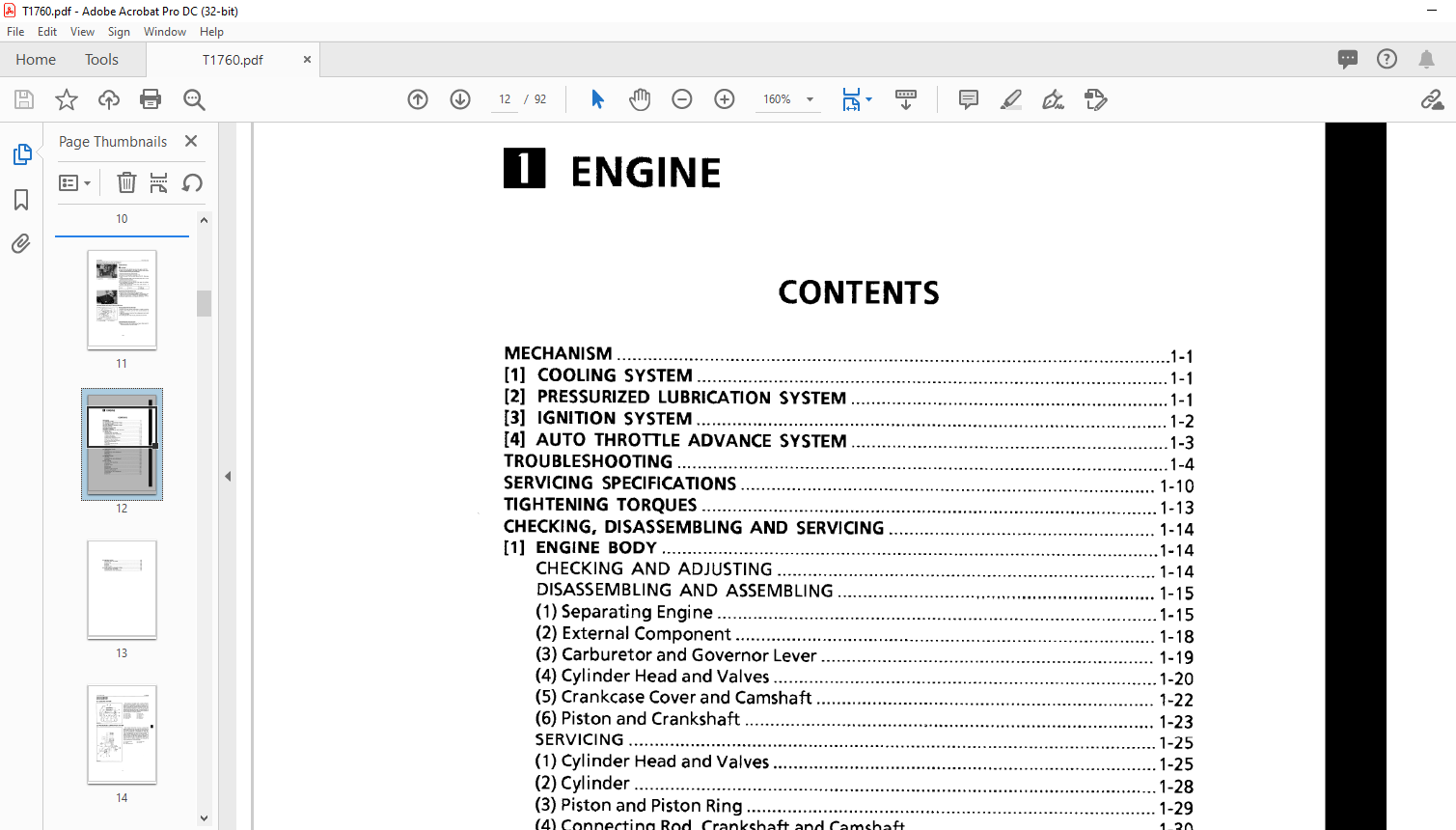Zoom in with the plus circle
Viewport: 1456px width, 830px height.
[725, 99]
